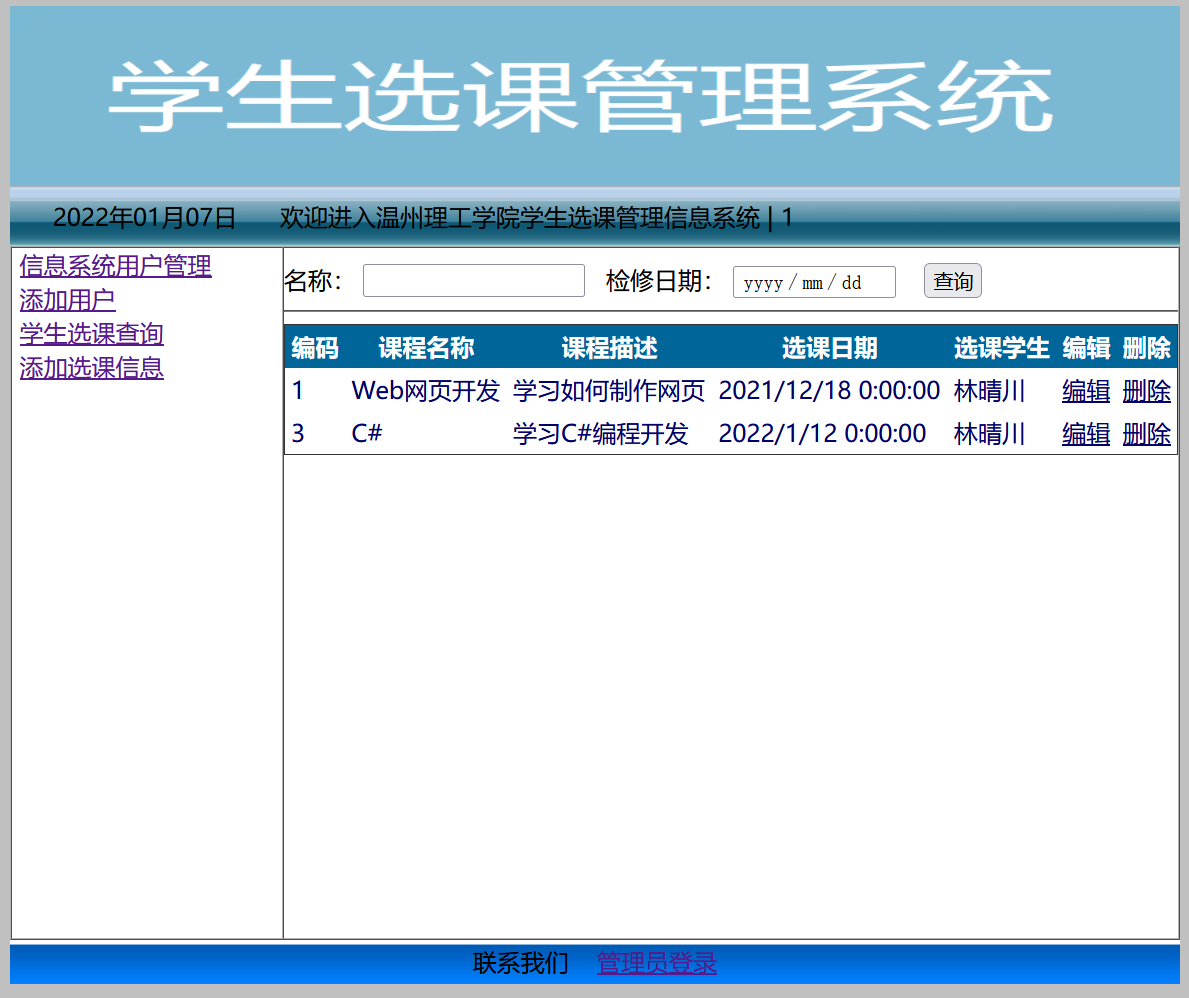Go to 学生选课查询 page
This screenshot has width=1189, height=998.
(x=92, y=334)
